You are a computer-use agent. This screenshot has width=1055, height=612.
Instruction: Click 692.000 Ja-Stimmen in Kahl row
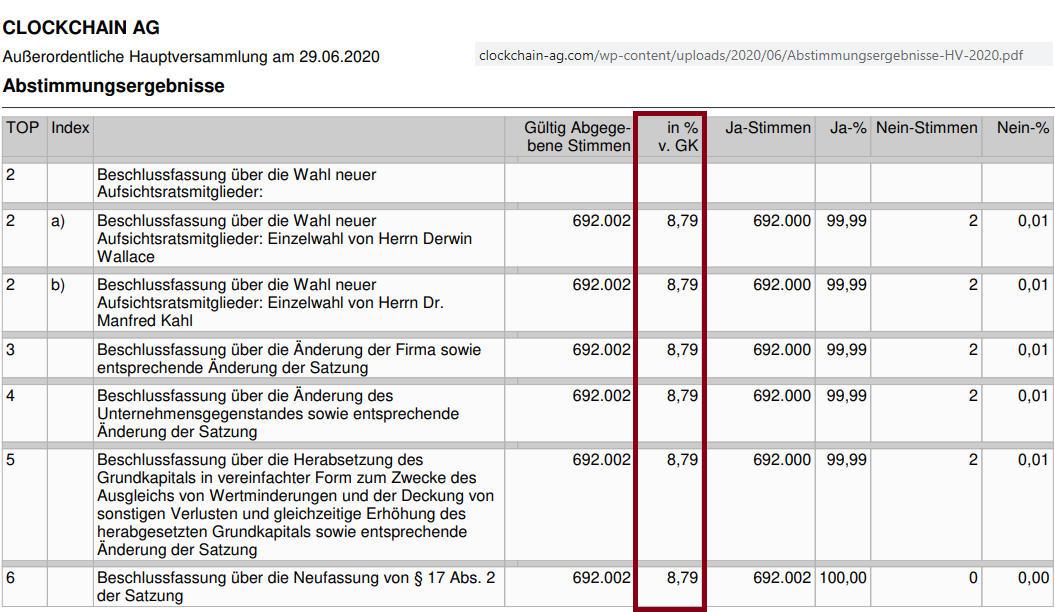pos(782,284)
